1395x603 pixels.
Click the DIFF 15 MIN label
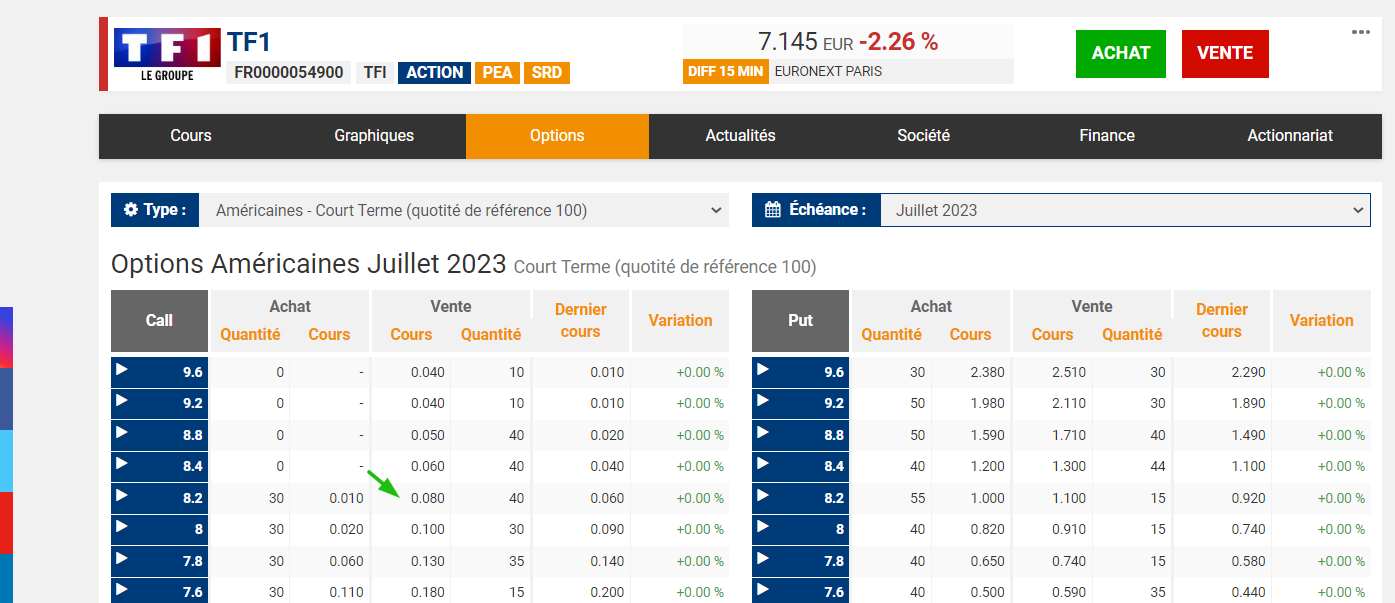coord(726,72)
